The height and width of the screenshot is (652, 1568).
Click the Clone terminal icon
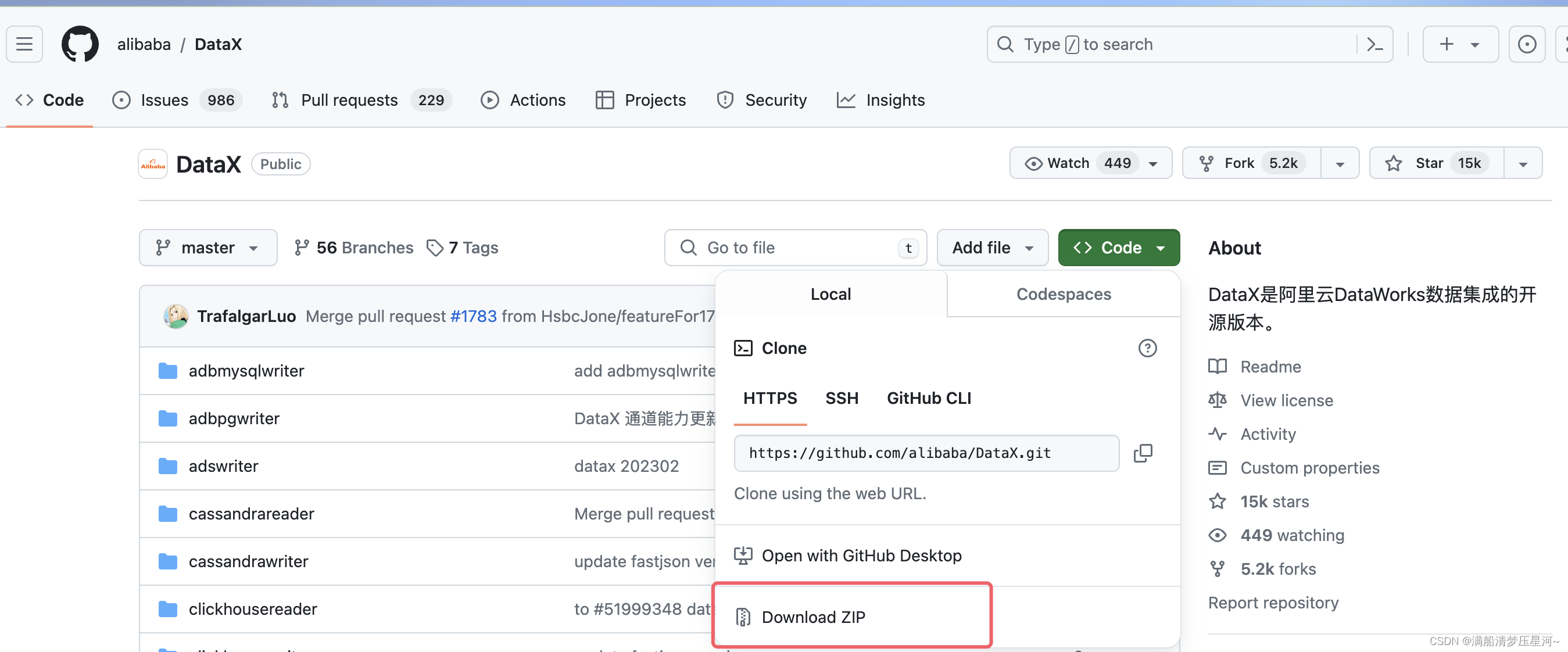[743, 348]
